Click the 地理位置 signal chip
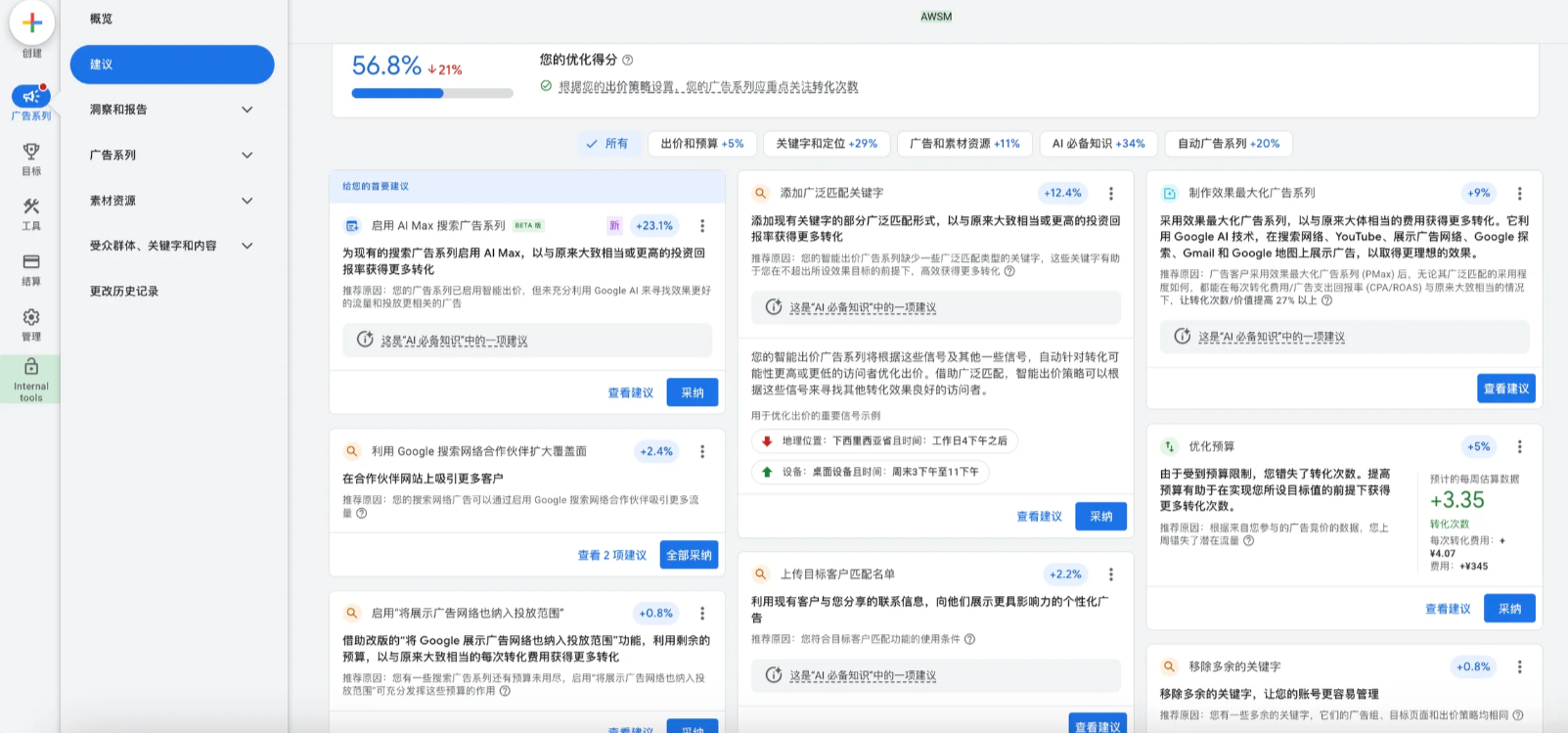This screenshot has height=733, width=1568. pos(884,441)
